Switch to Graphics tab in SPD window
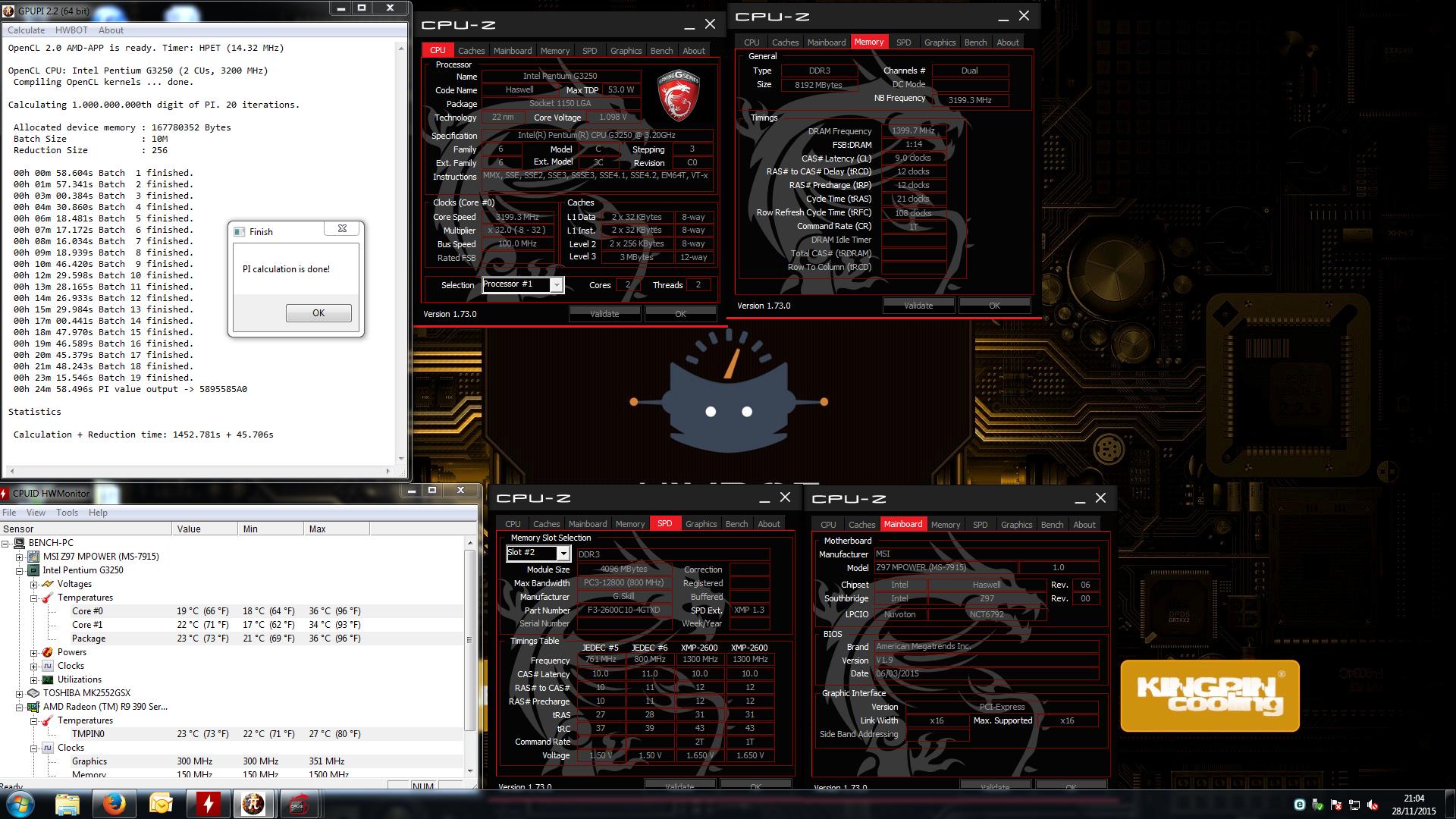The height and width of the screenshot is (819, 1456). (x=701, y=524)
